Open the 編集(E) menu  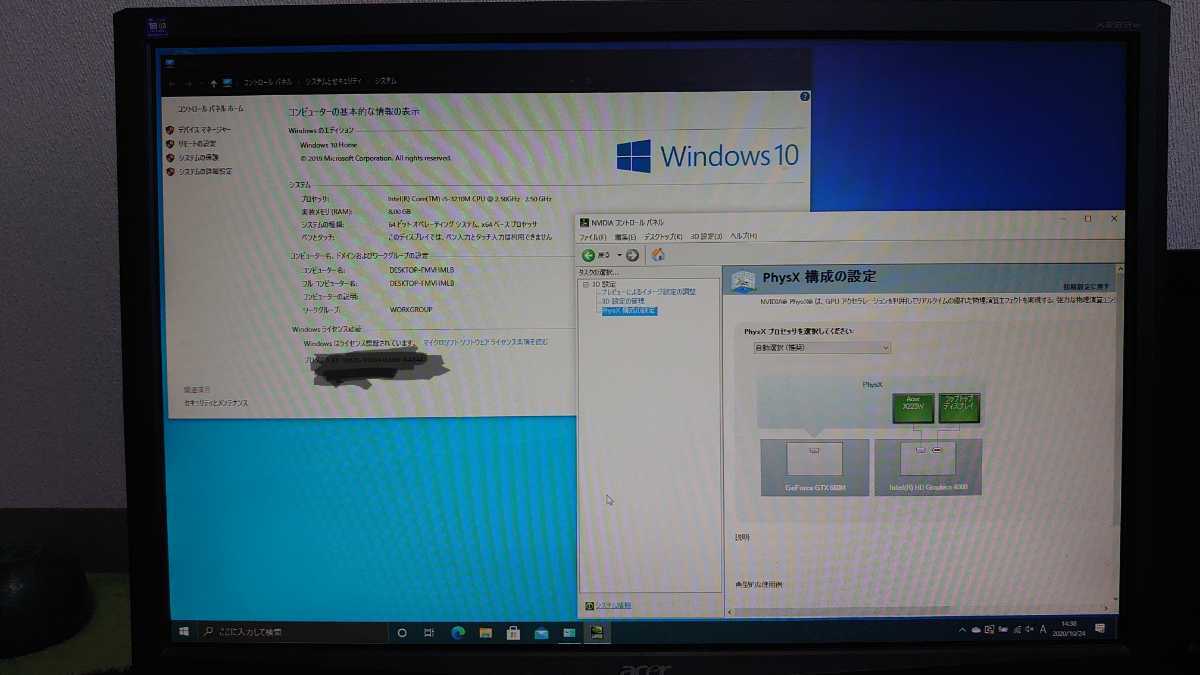pos(625,237)
